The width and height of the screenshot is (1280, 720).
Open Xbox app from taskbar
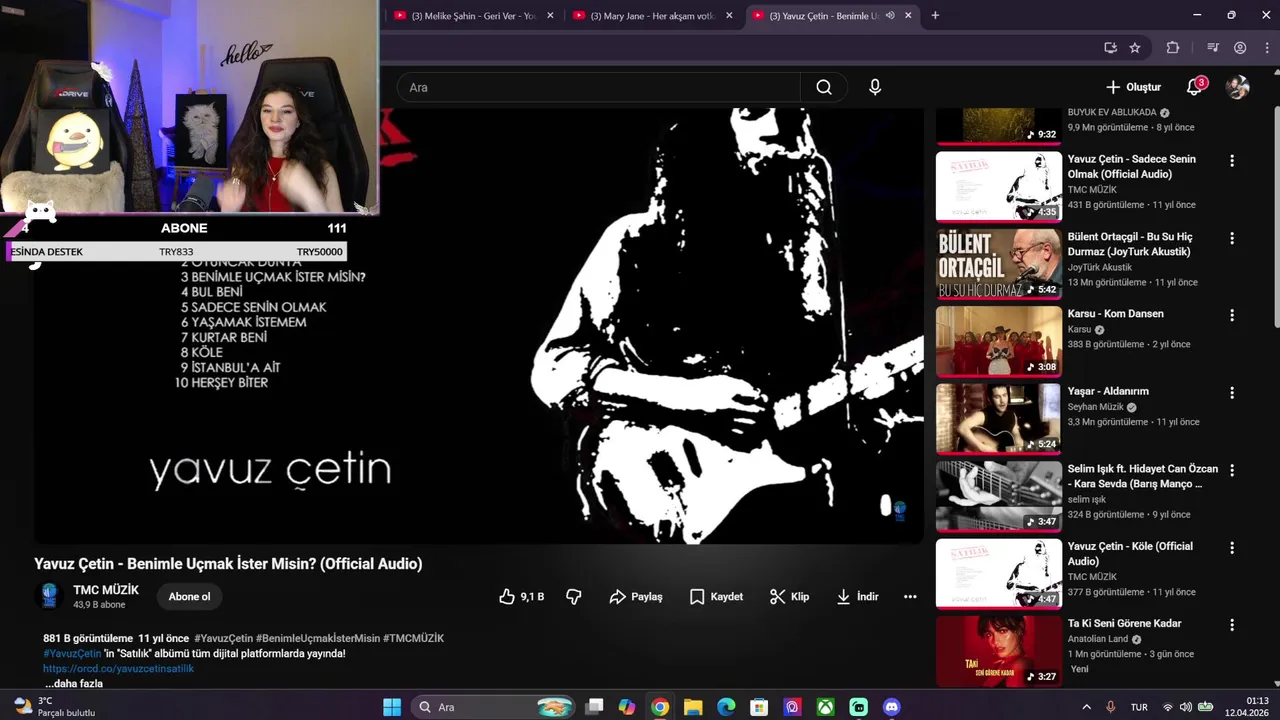pos(825,707)
